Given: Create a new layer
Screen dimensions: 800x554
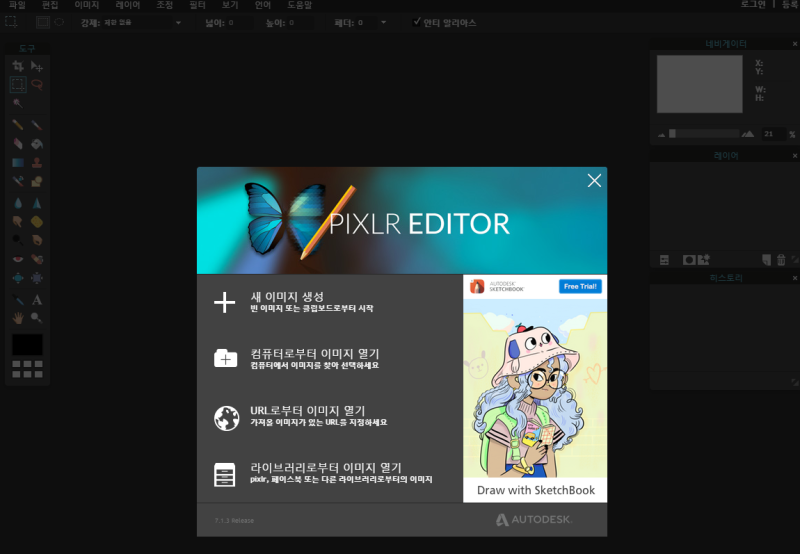Looking at the screenshot, I should point(766,260).
